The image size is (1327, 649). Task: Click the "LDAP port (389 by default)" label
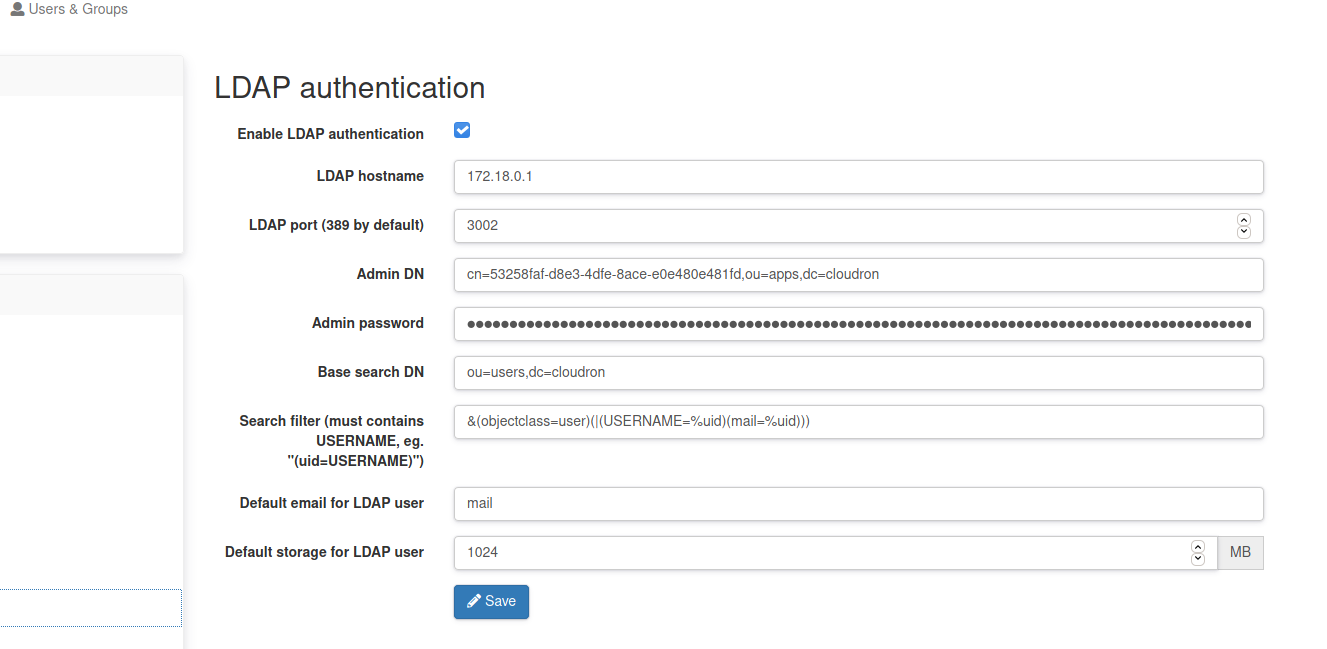coord(336,226)
